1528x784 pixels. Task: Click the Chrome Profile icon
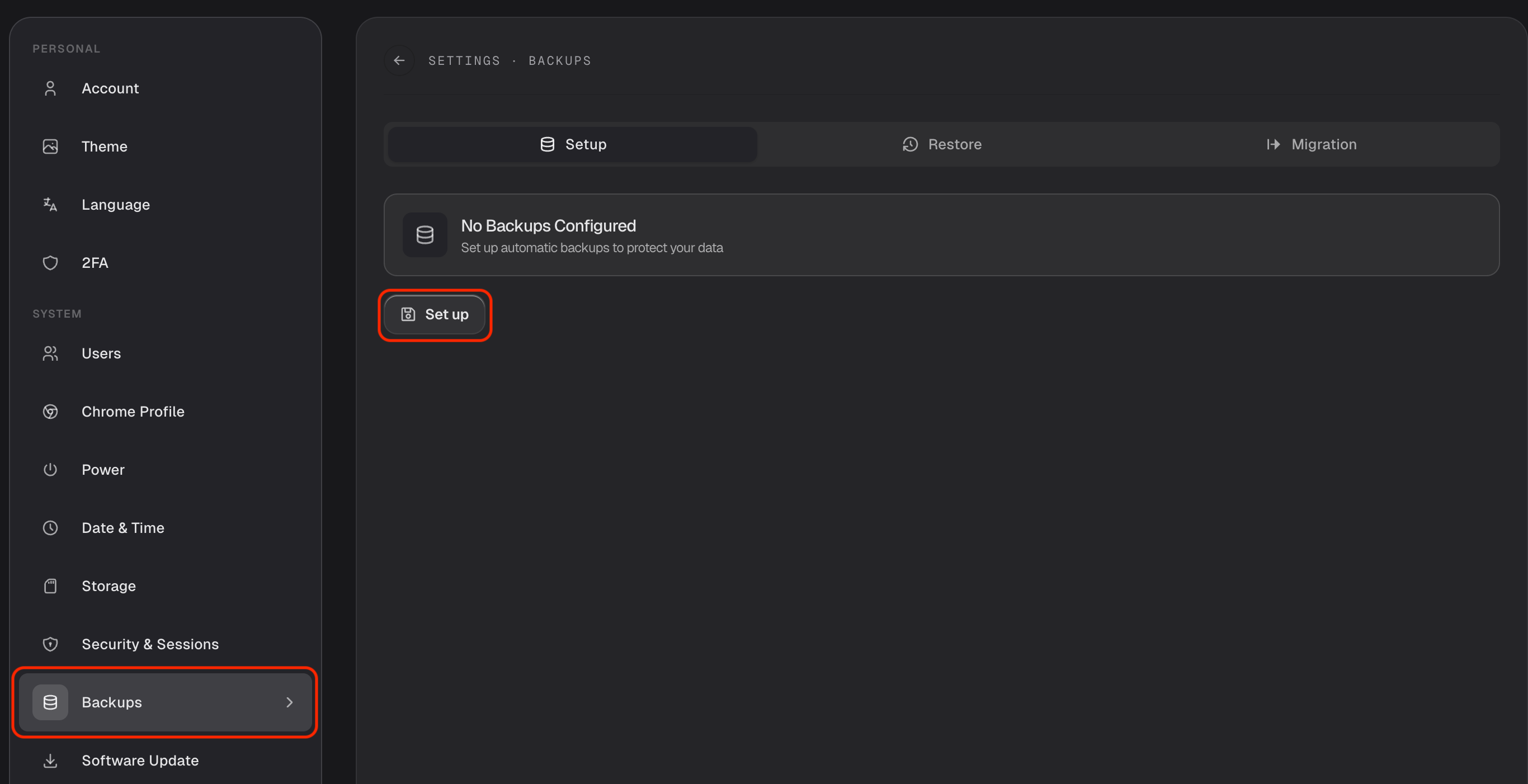click(x=50, y=412)
